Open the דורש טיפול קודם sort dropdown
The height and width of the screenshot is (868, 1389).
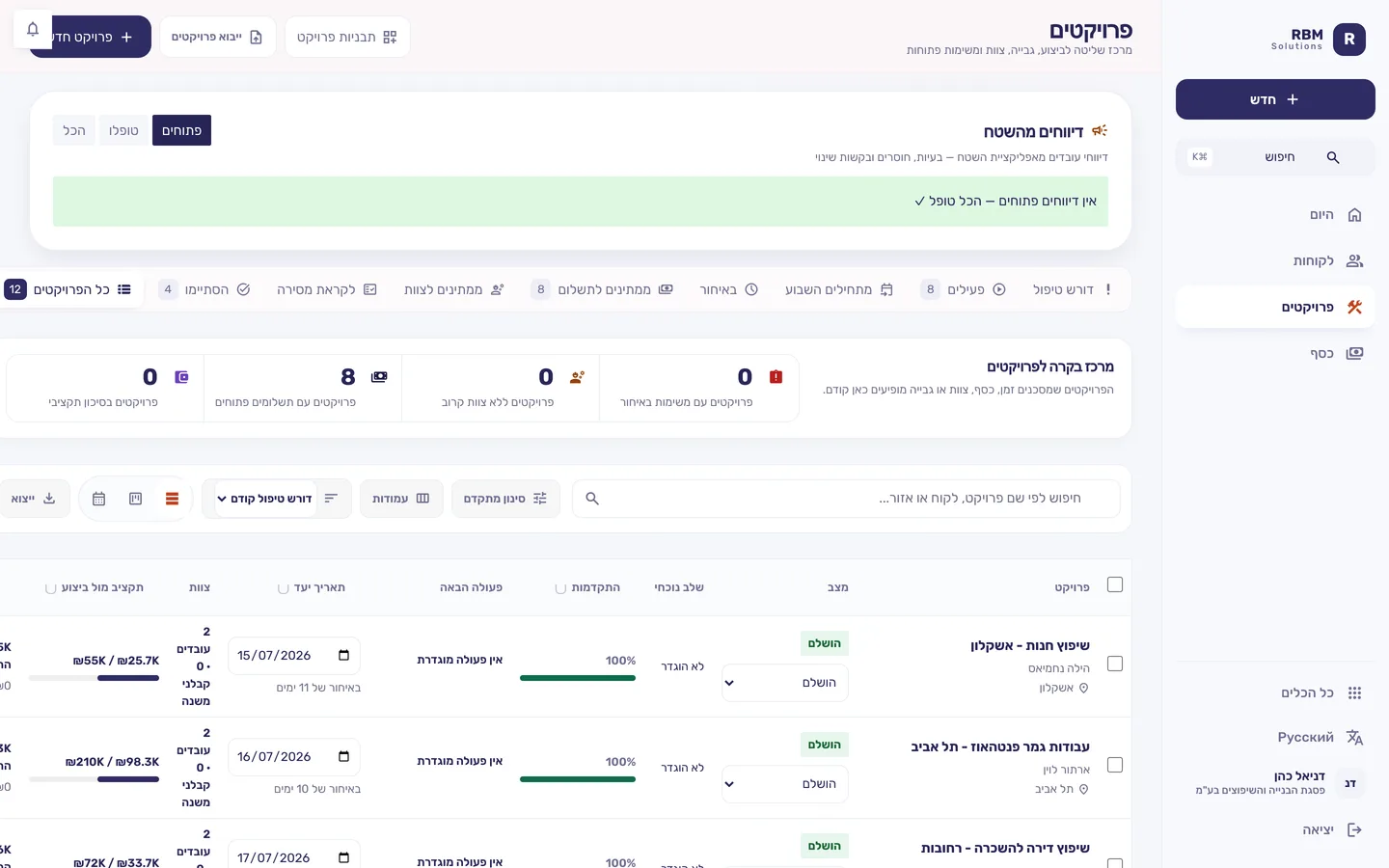(265, 499)
